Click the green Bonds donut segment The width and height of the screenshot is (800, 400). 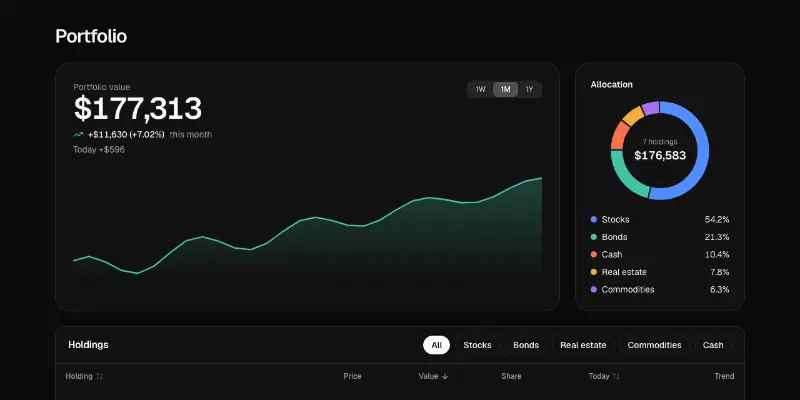(x=623, y=179)
